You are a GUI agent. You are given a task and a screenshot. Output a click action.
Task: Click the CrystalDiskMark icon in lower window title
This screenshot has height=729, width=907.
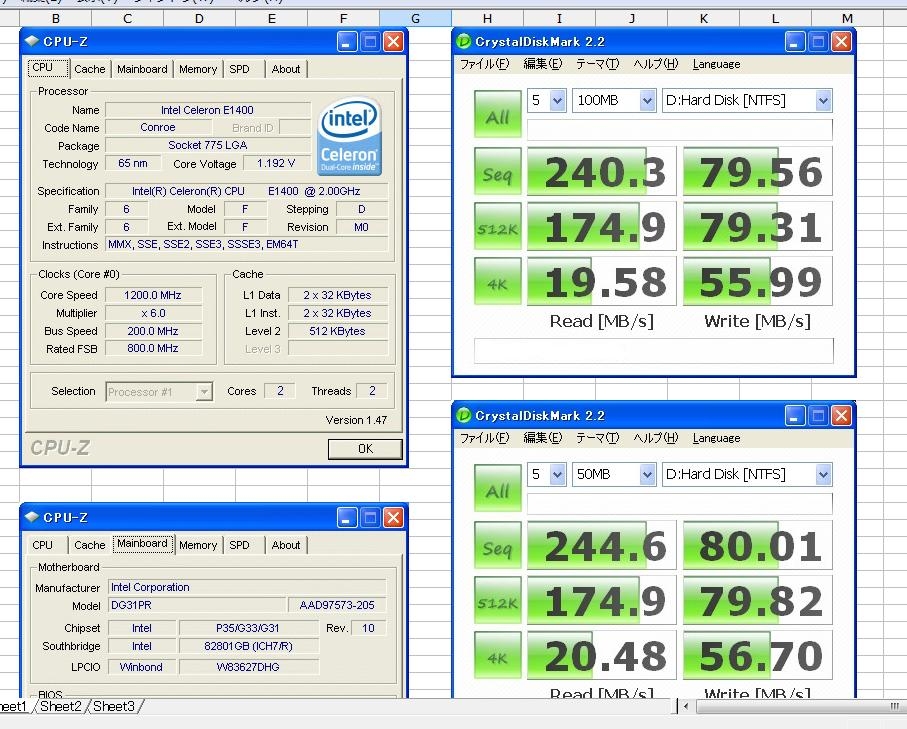(x=464, y=416)
